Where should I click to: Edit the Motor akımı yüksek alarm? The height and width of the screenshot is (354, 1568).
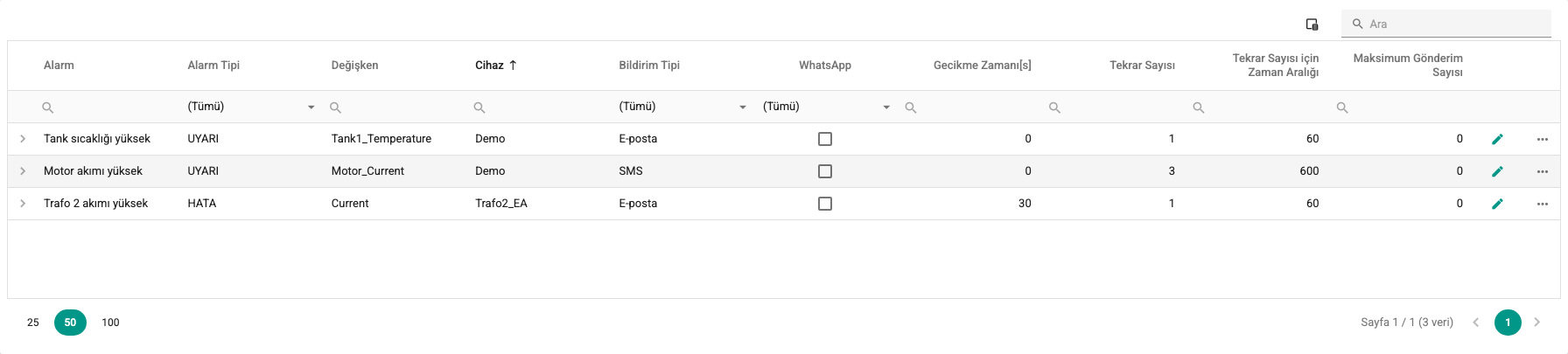(1497, 171)
